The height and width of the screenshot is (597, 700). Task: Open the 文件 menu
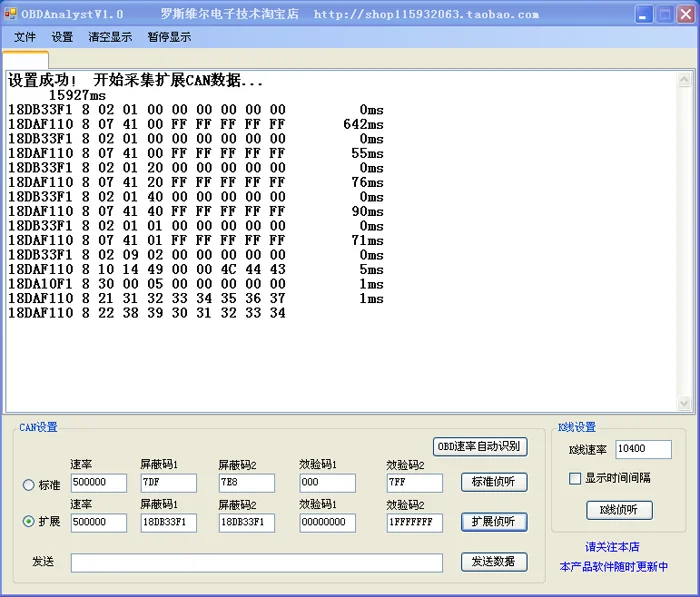point(25,37)
